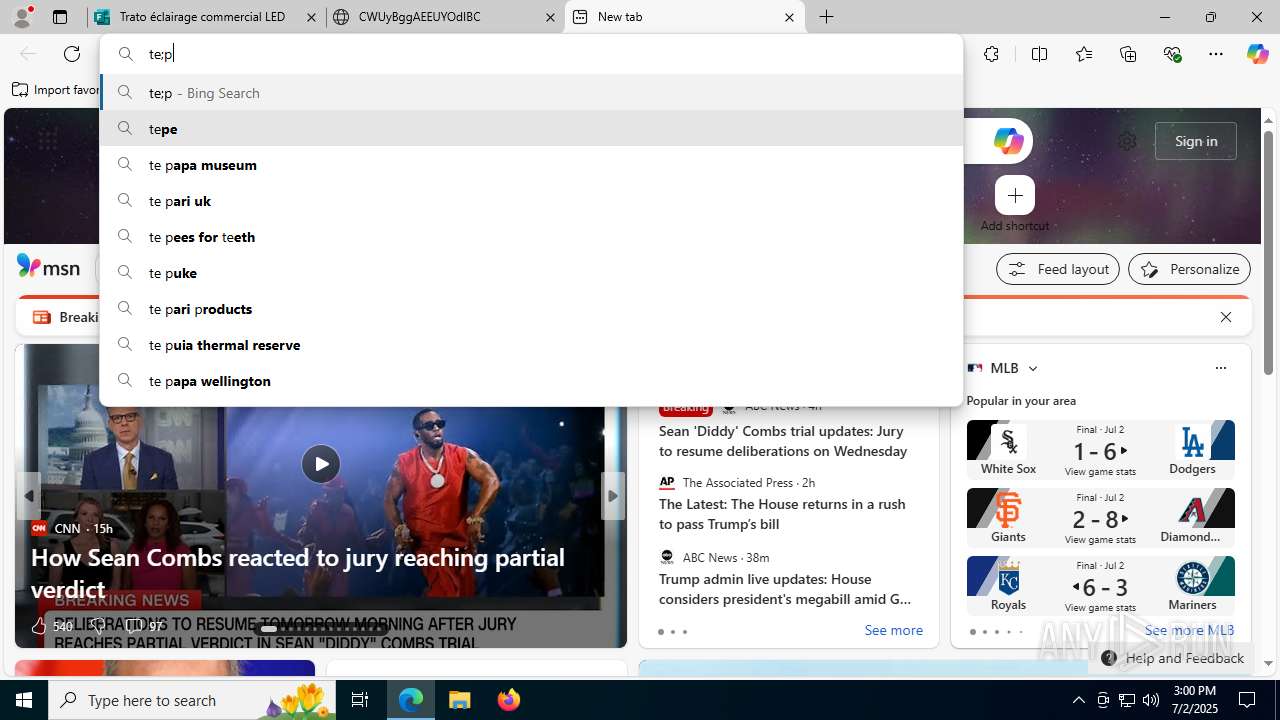Viewport: 1280px width, 720px height.
Task: Open Split screen view icon
Action: coord(1039,54)
